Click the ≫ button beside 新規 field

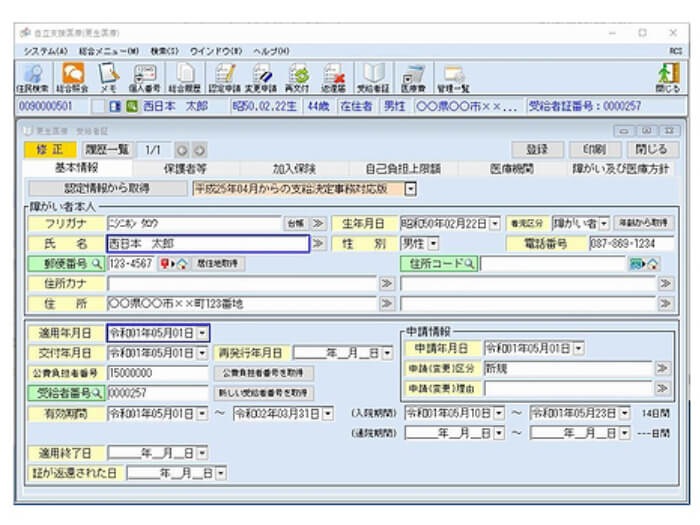coord(662,368)
